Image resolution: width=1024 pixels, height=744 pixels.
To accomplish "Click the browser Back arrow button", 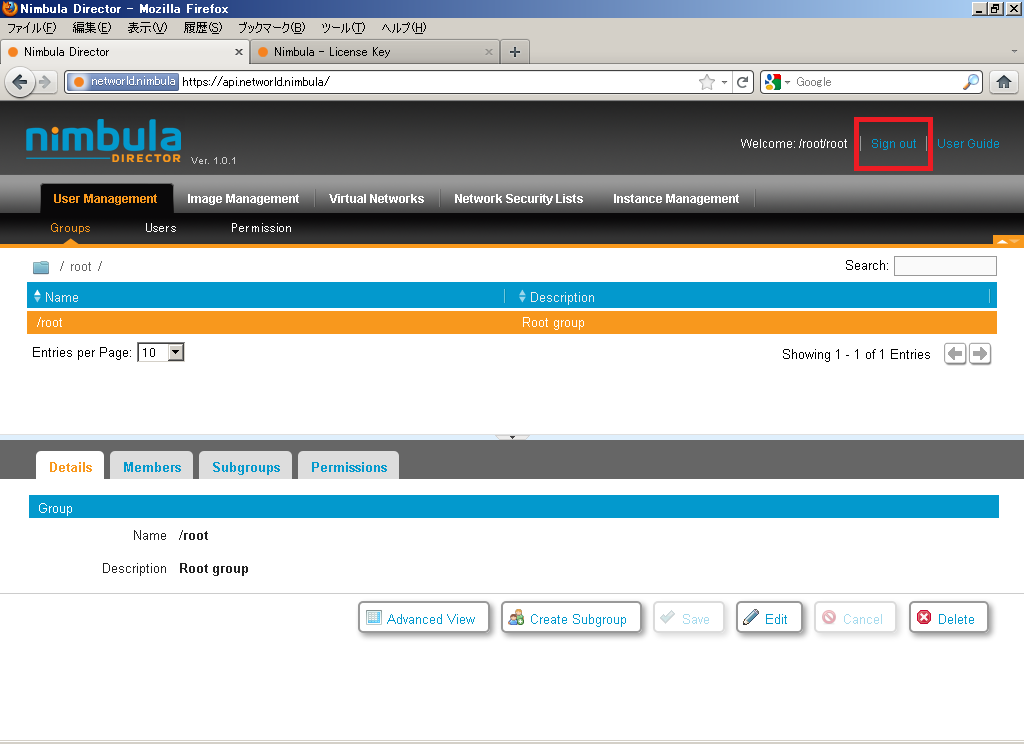I will pos(20,82).
